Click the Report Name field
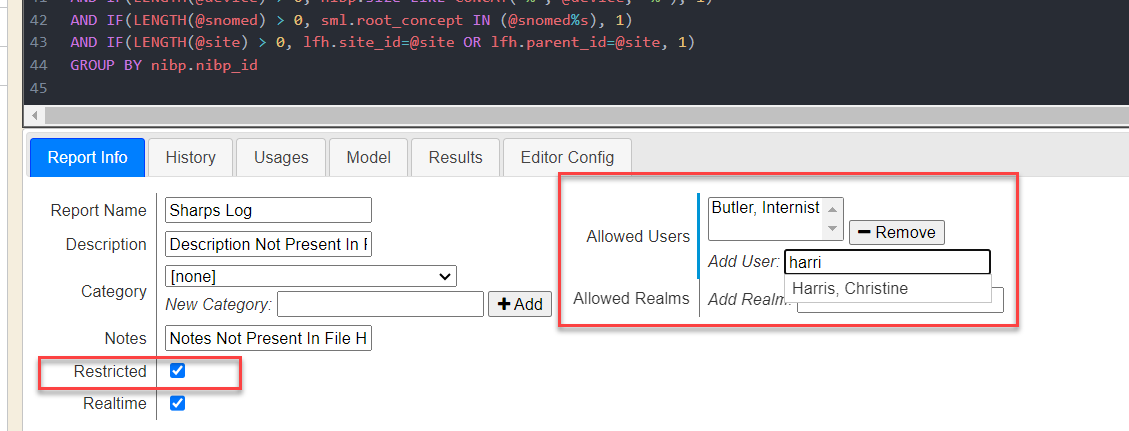 tap(268, 210)
